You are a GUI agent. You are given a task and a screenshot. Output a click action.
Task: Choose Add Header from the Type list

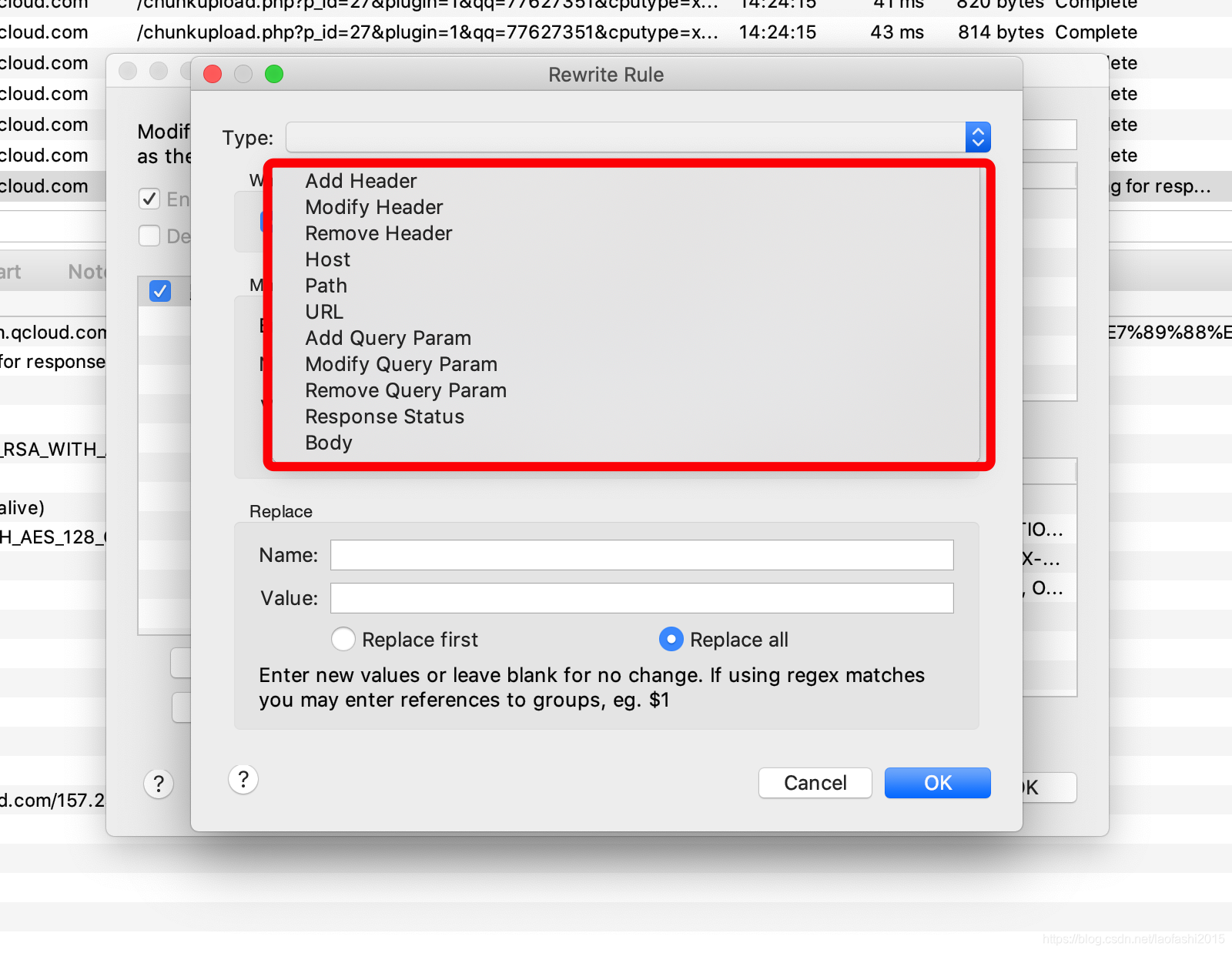tap(361, 181)
